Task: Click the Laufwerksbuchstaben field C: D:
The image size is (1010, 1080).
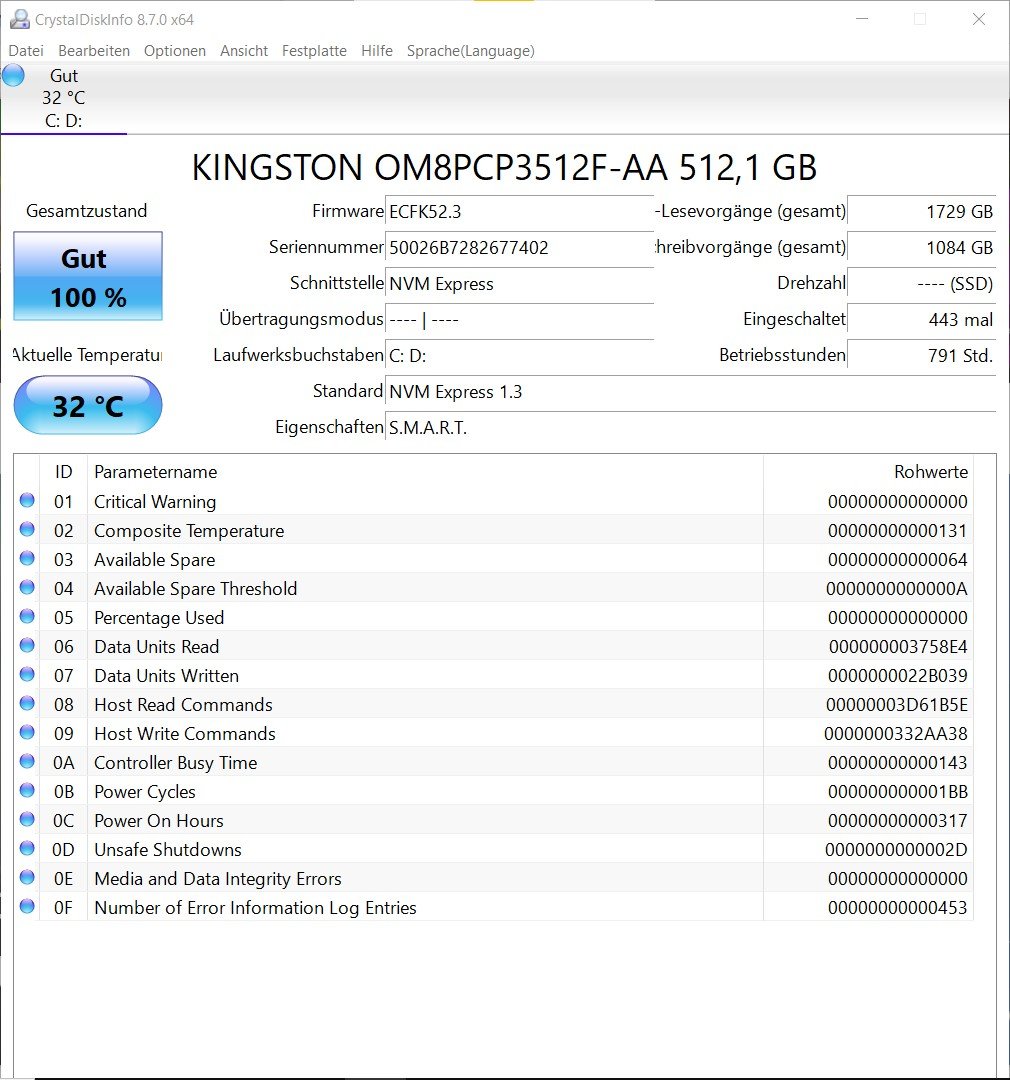Action: [x=519, y=355]
